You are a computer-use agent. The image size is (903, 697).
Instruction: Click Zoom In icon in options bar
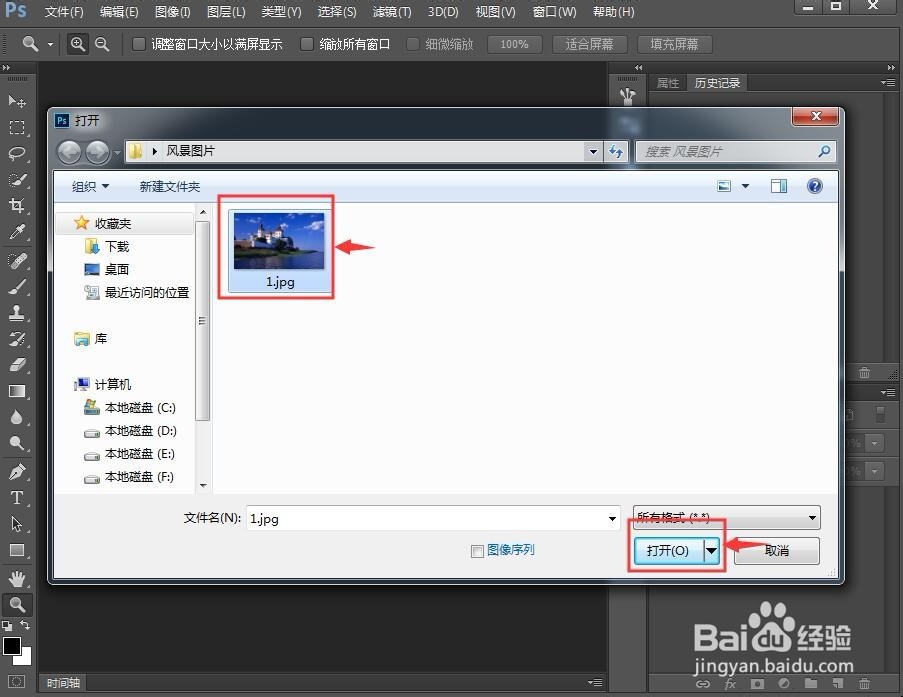[x=78, y=44]
